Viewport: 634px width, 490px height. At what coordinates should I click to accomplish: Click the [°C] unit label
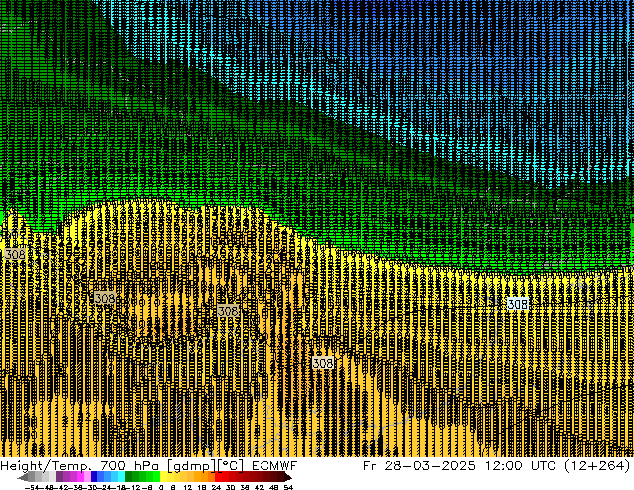click(x=231, y=466)
